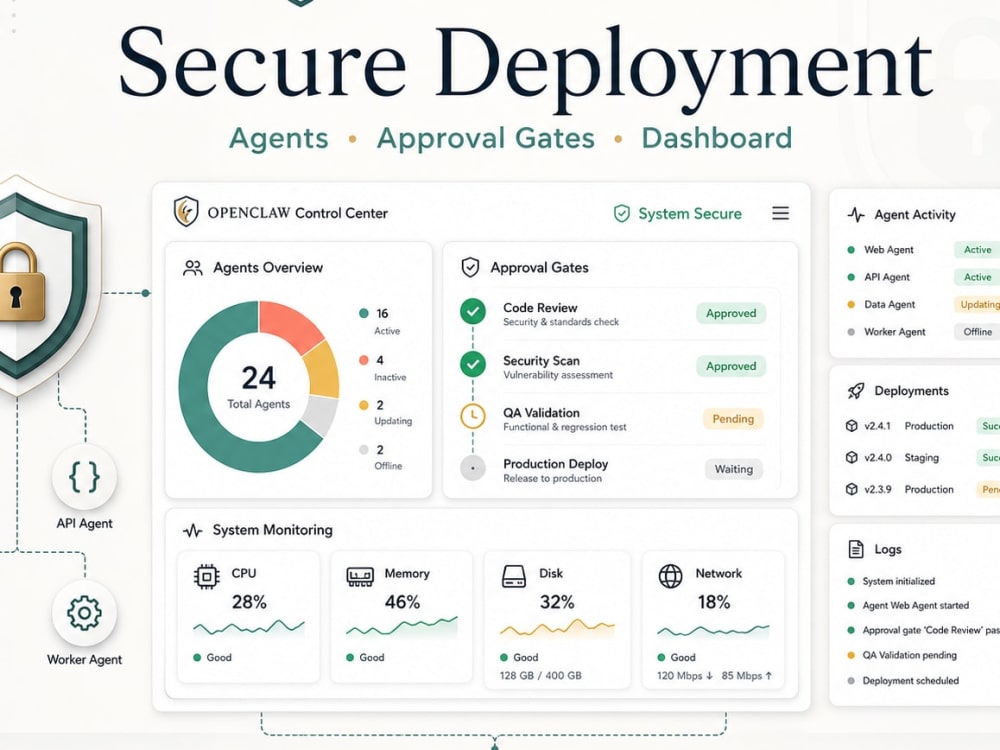Click the Deployments rocket icon
The width and height of the screenshot is (1000, 750).
pyautogui.click(x=856, y=391)
